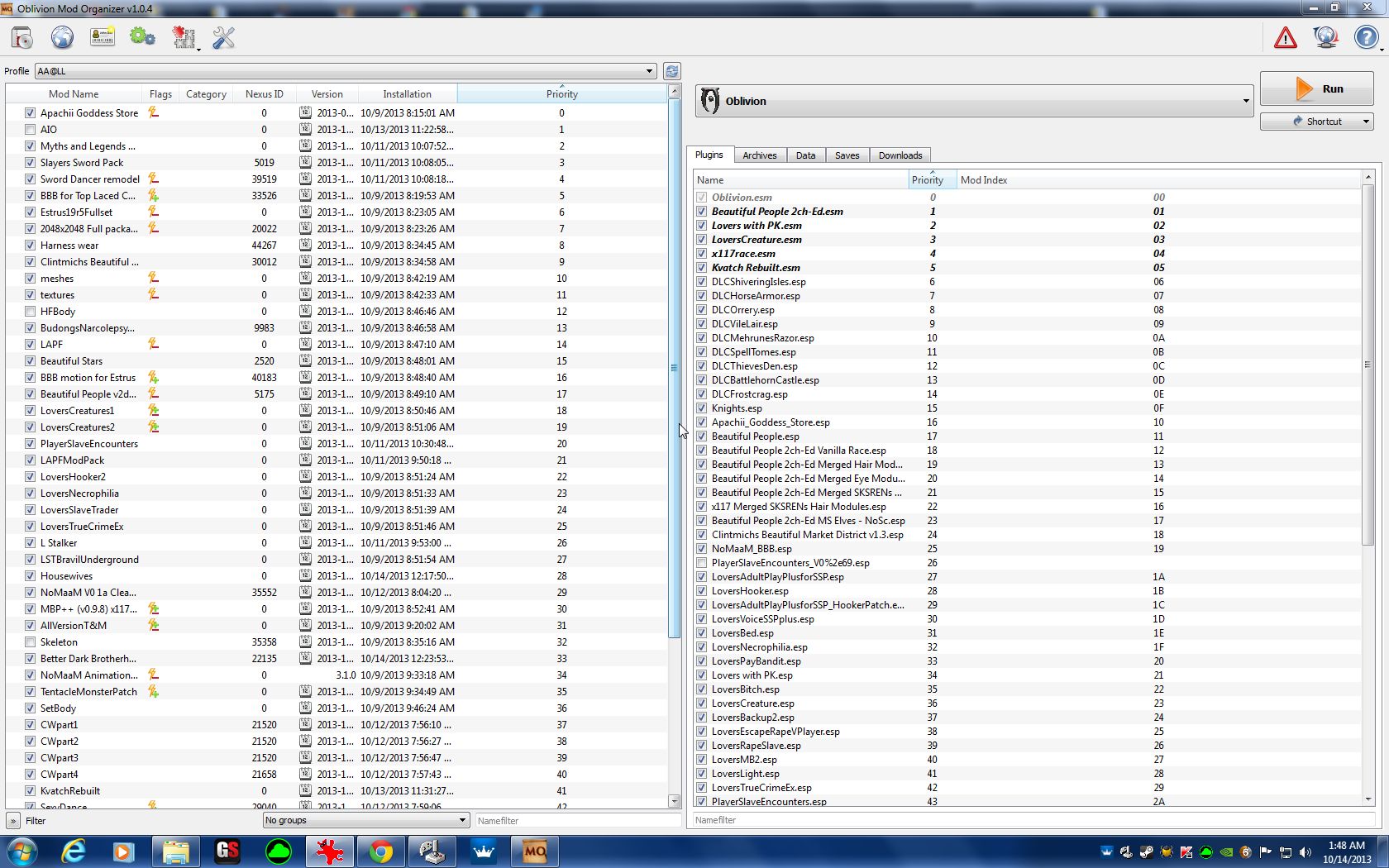Open the Profile AA@LL dropdown
The height and width of the screenshot is (868, 1389).
[346, 71]
